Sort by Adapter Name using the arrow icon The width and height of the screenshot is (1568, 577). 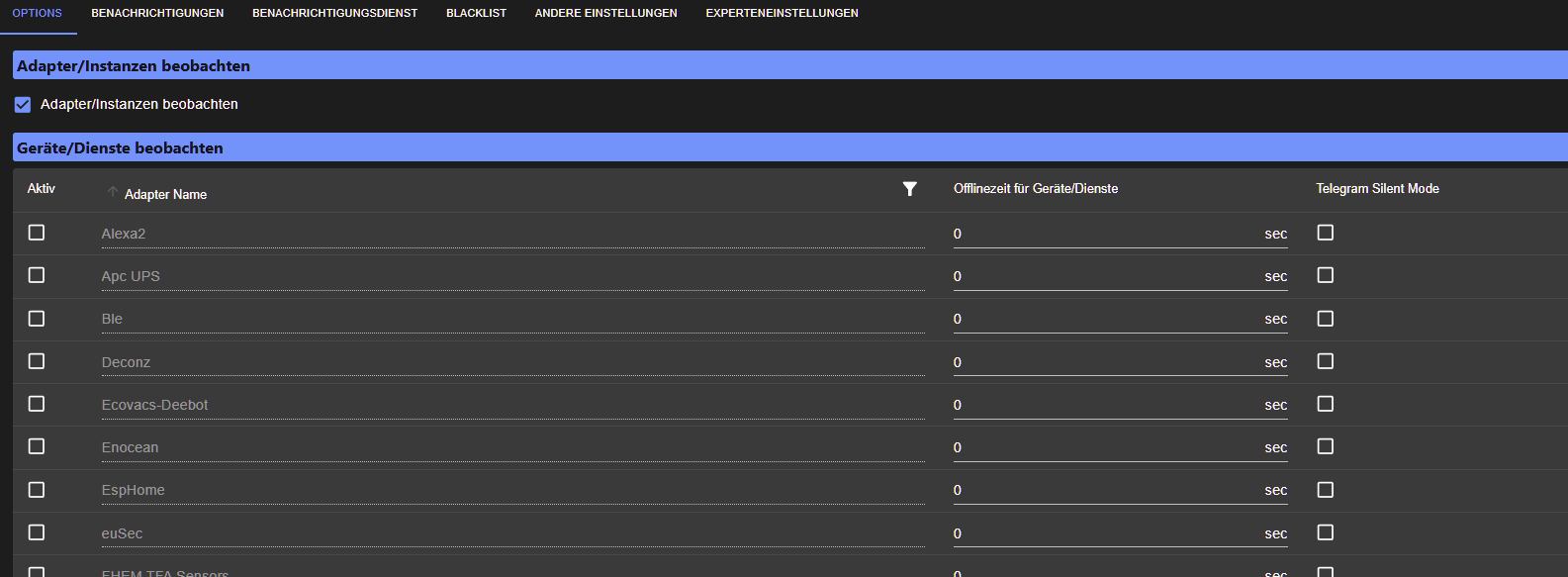pyautogui.click(x=113, y=192)
